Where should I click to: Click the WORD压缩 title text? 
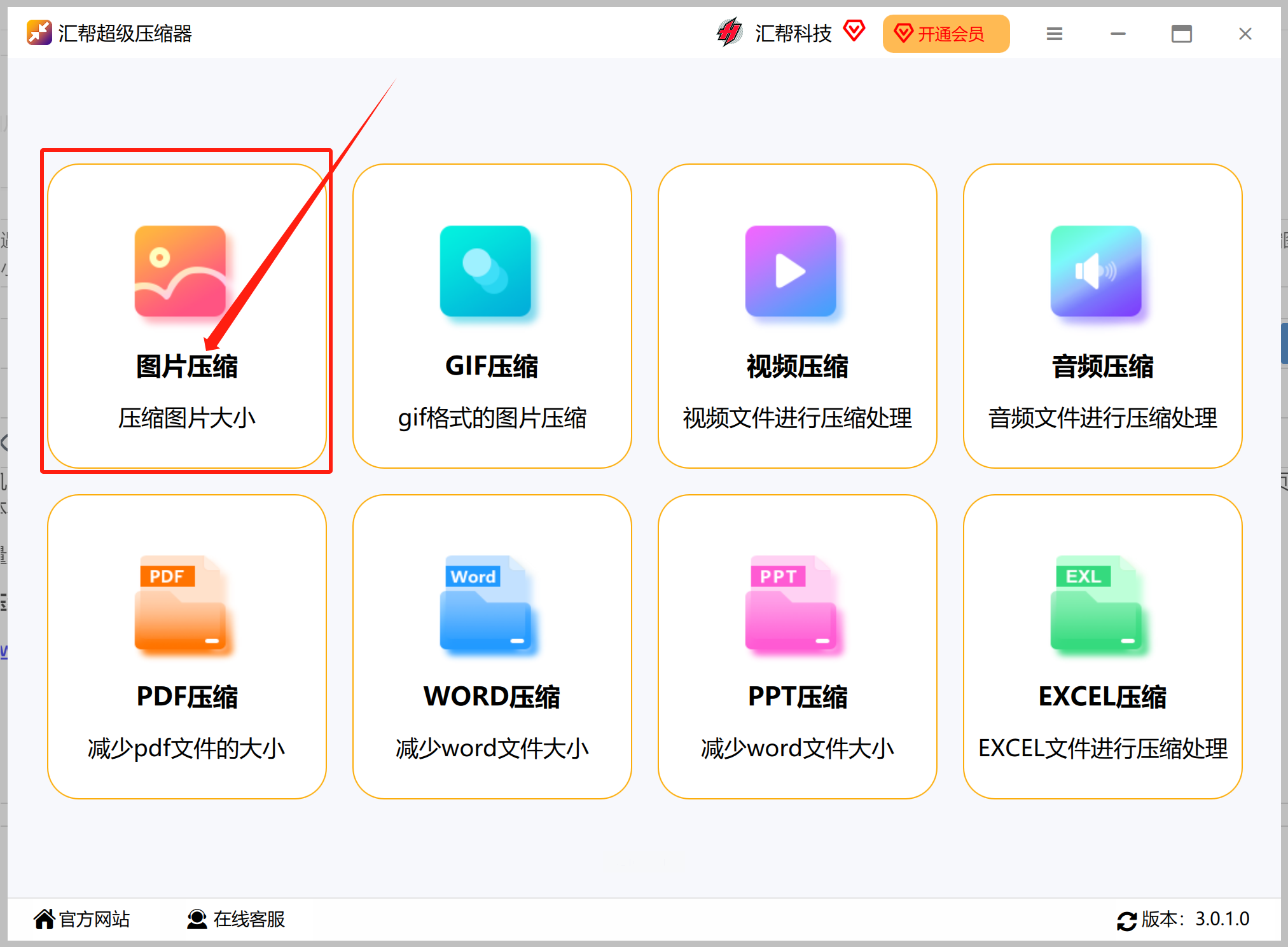pyautogui.click(x=492, y=697)
